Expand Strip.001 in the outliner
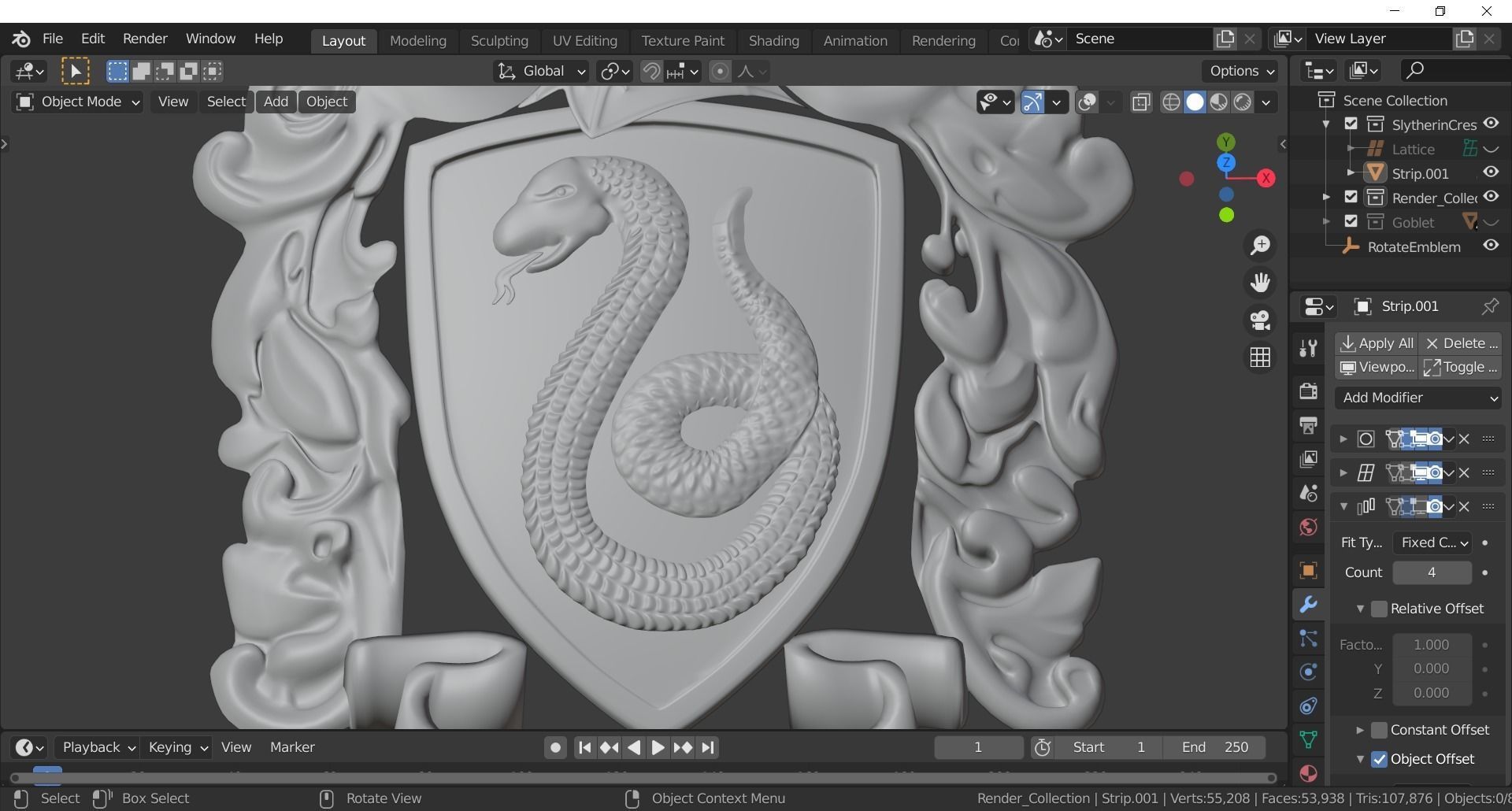1512x811 pixels. (1351, 172)
